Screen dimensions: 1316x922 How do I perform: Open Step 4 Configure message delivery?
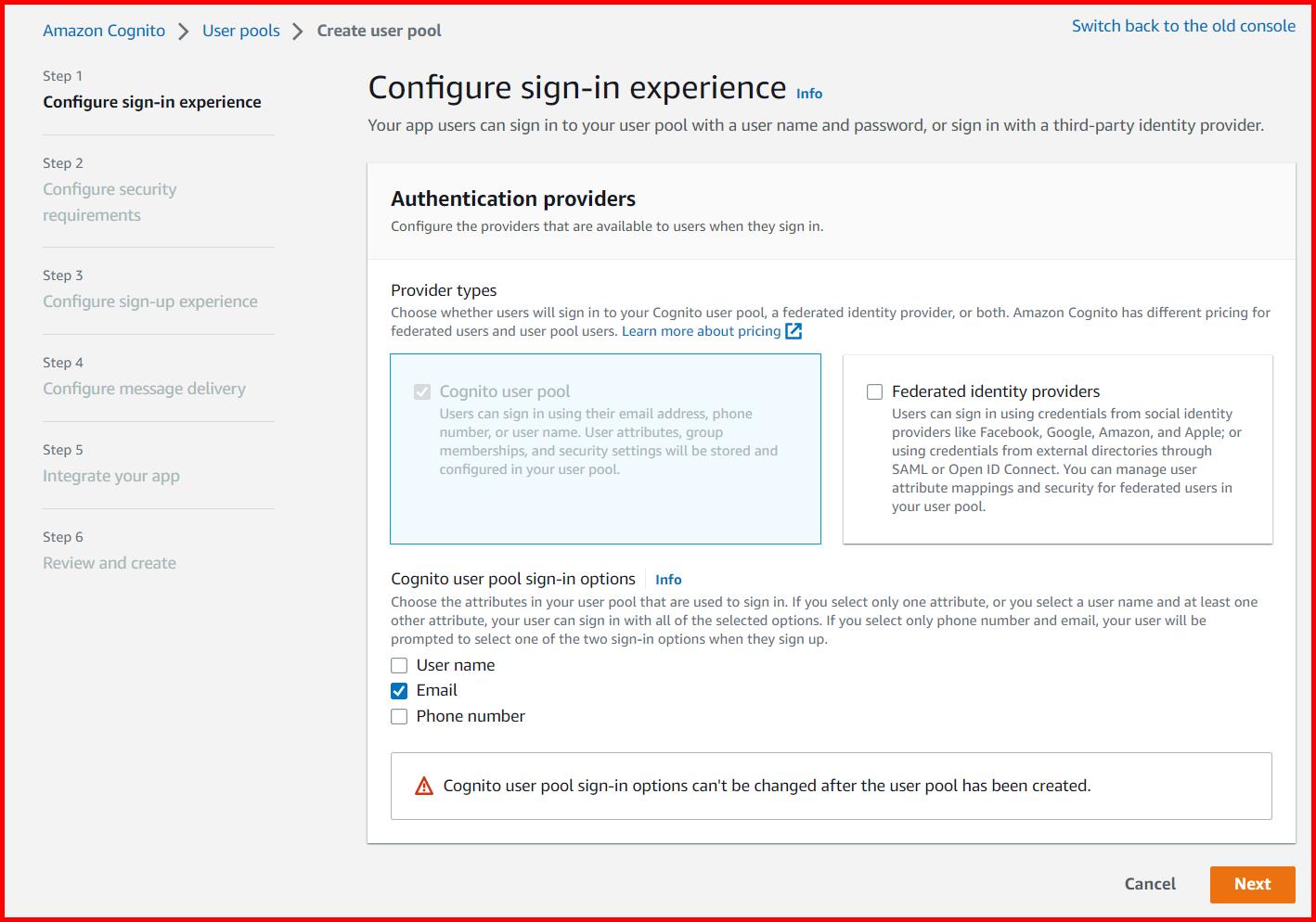click(144, 388)
